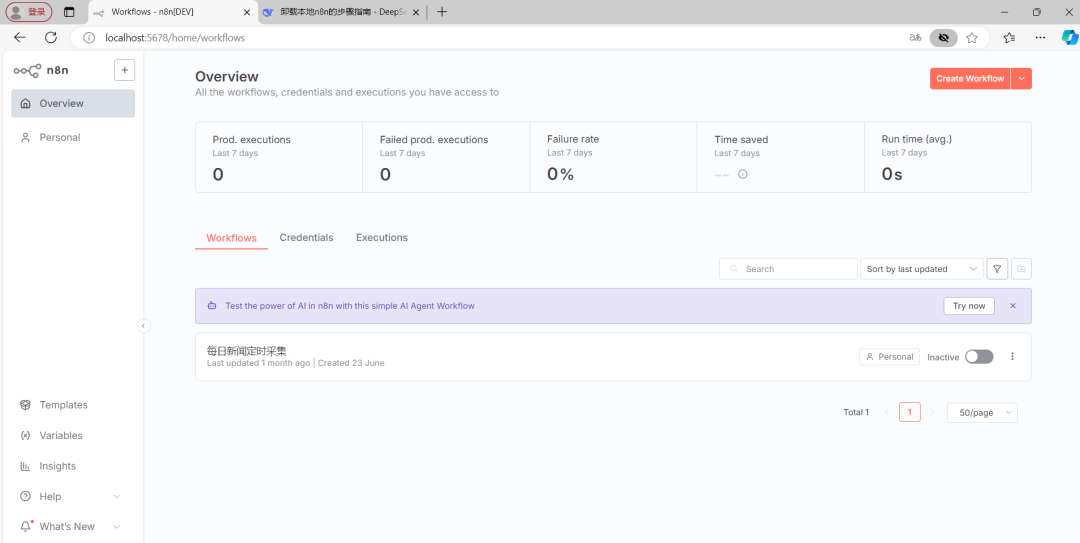The height and width of the screenshot is (543, 1080).
Task: Click the tracking prevention eye icon
Action: 944,38
